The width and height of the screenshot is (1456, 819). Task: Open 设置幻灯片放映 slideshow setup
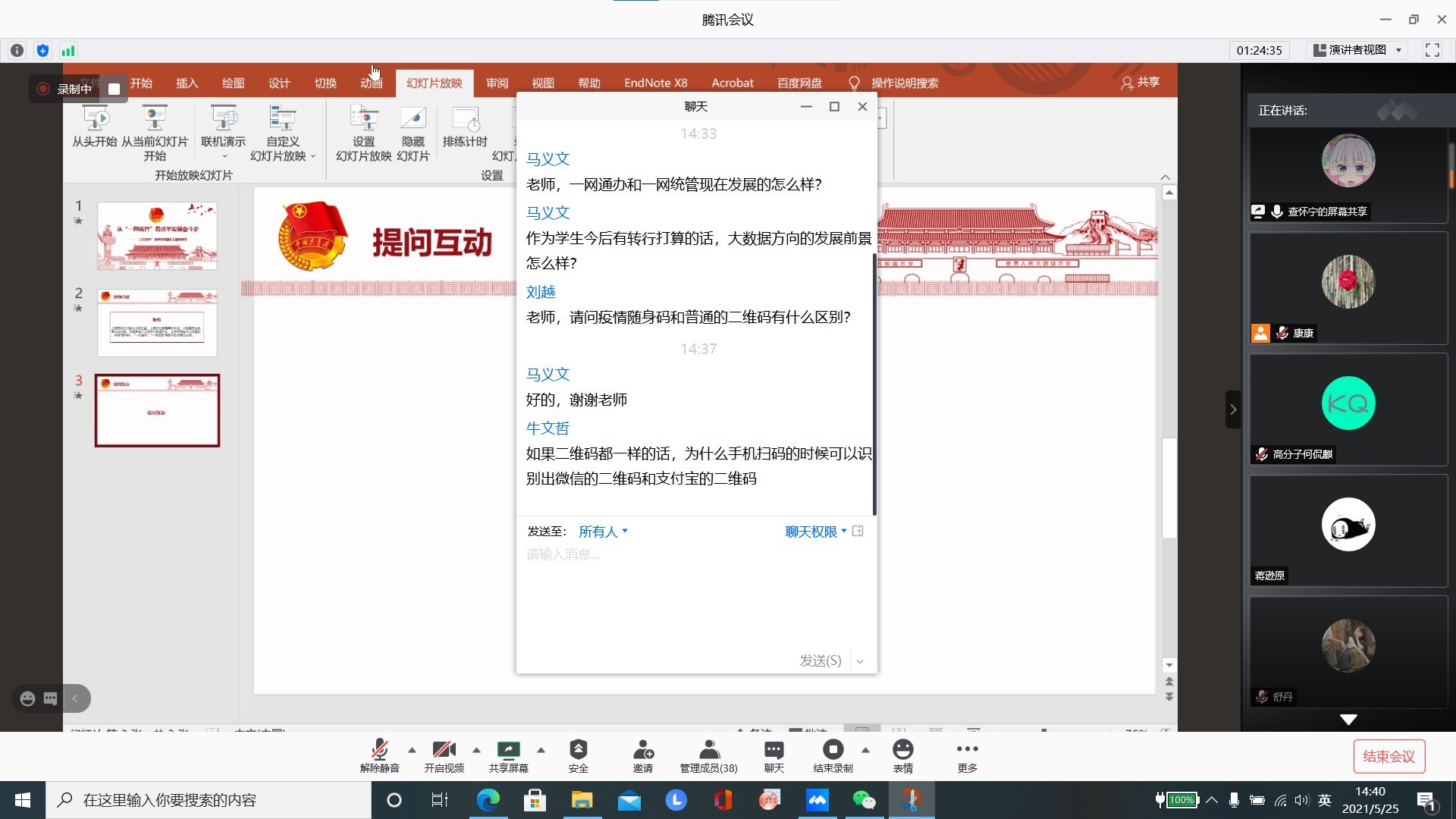pyautogui.click(x=362, y=136)
